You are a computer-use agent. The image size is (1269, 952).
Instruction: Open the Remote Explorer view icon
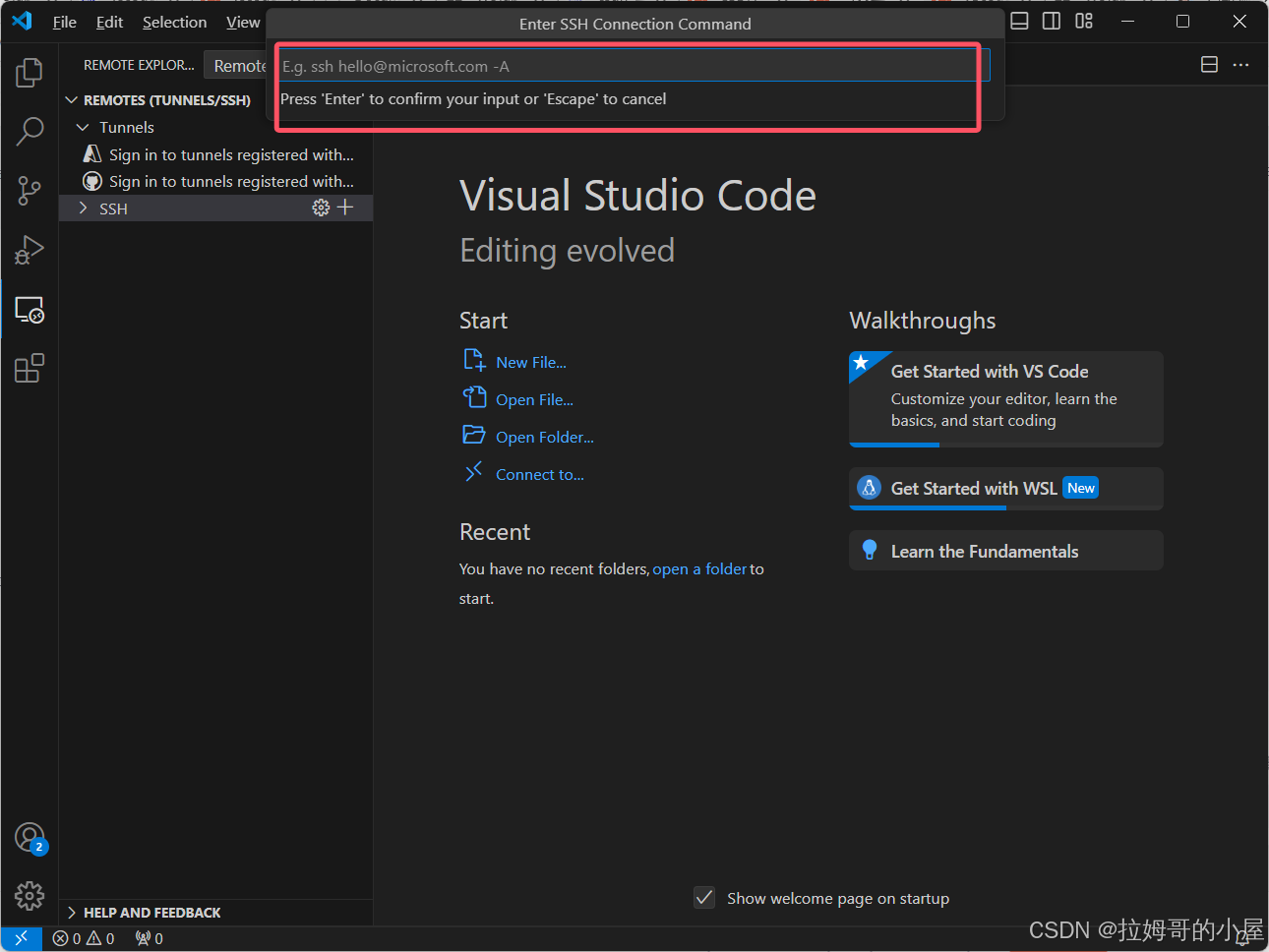coord(30,310)
